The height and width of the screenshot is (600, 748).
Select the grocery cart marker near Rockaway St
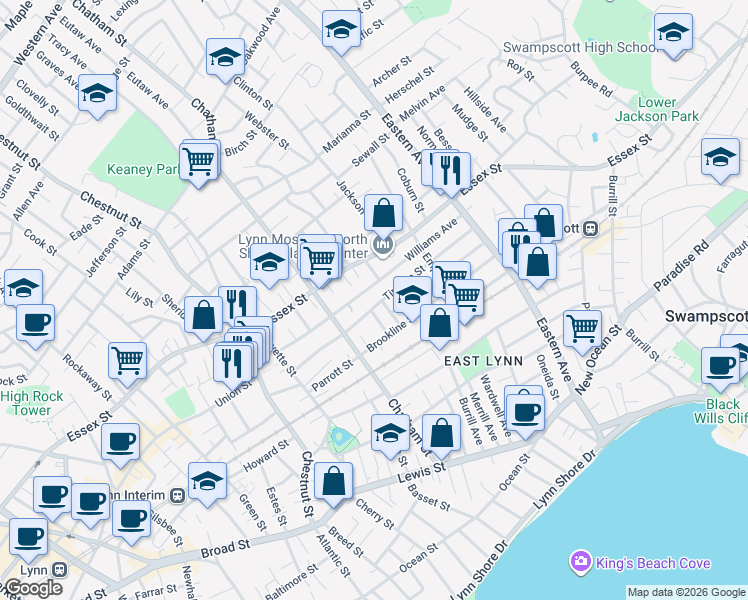[x=127, y=364]
